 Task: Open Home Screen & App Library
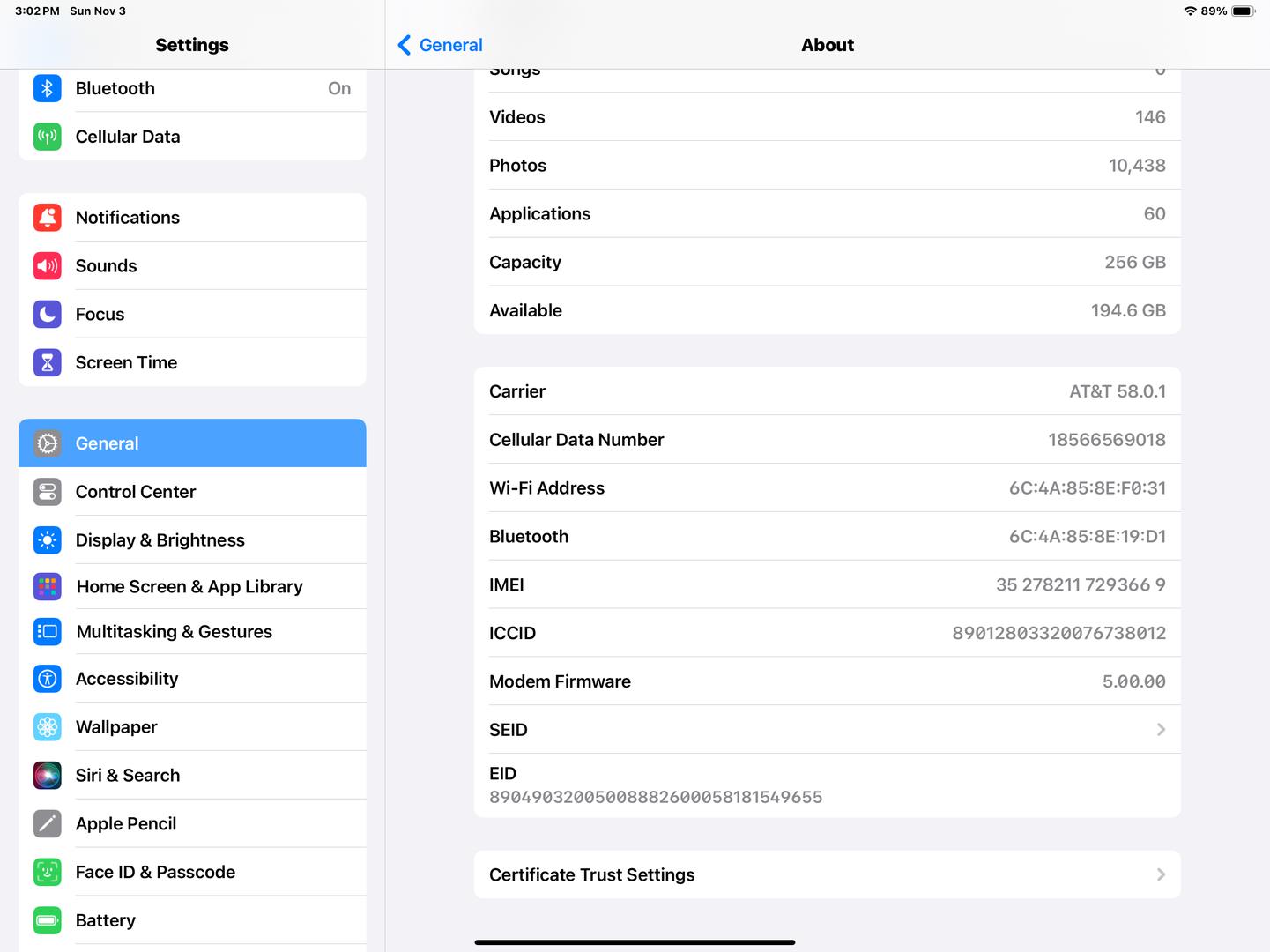189,587
